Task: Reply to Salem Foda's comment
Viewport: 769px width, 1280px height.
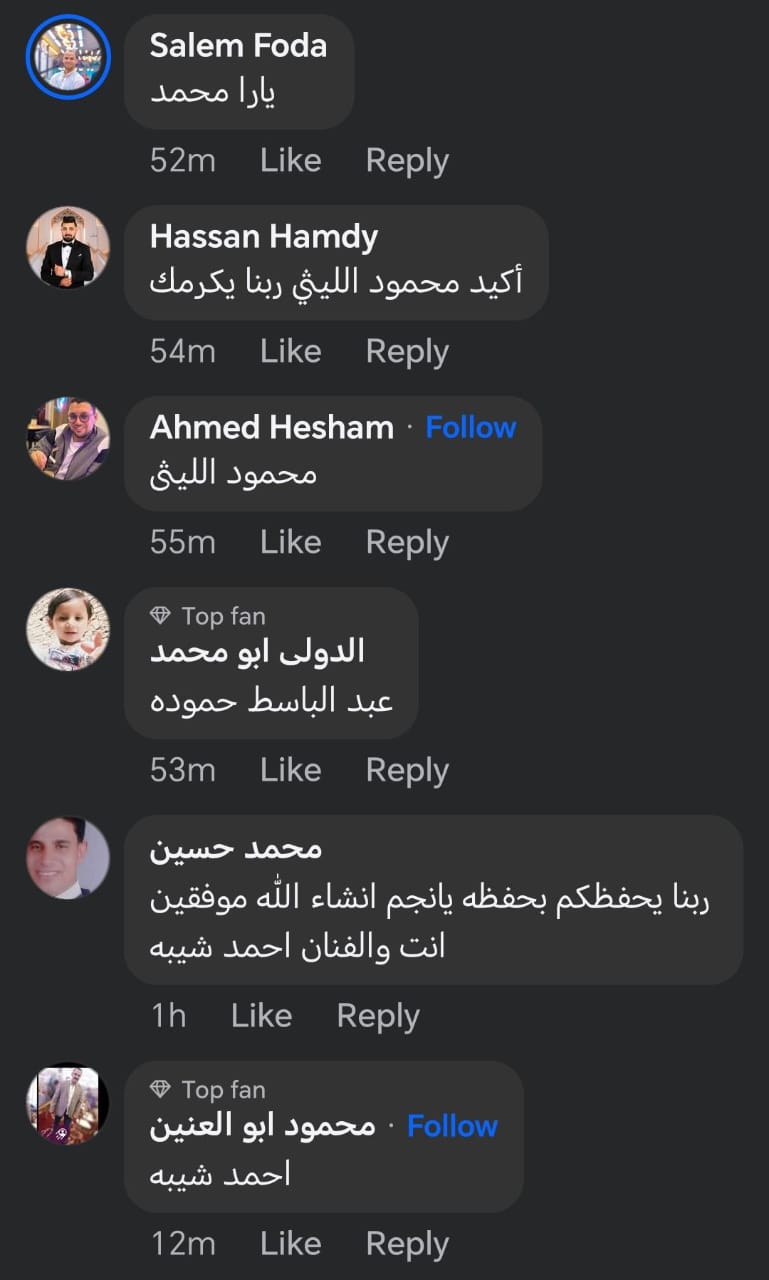Action: pos(407,161)
